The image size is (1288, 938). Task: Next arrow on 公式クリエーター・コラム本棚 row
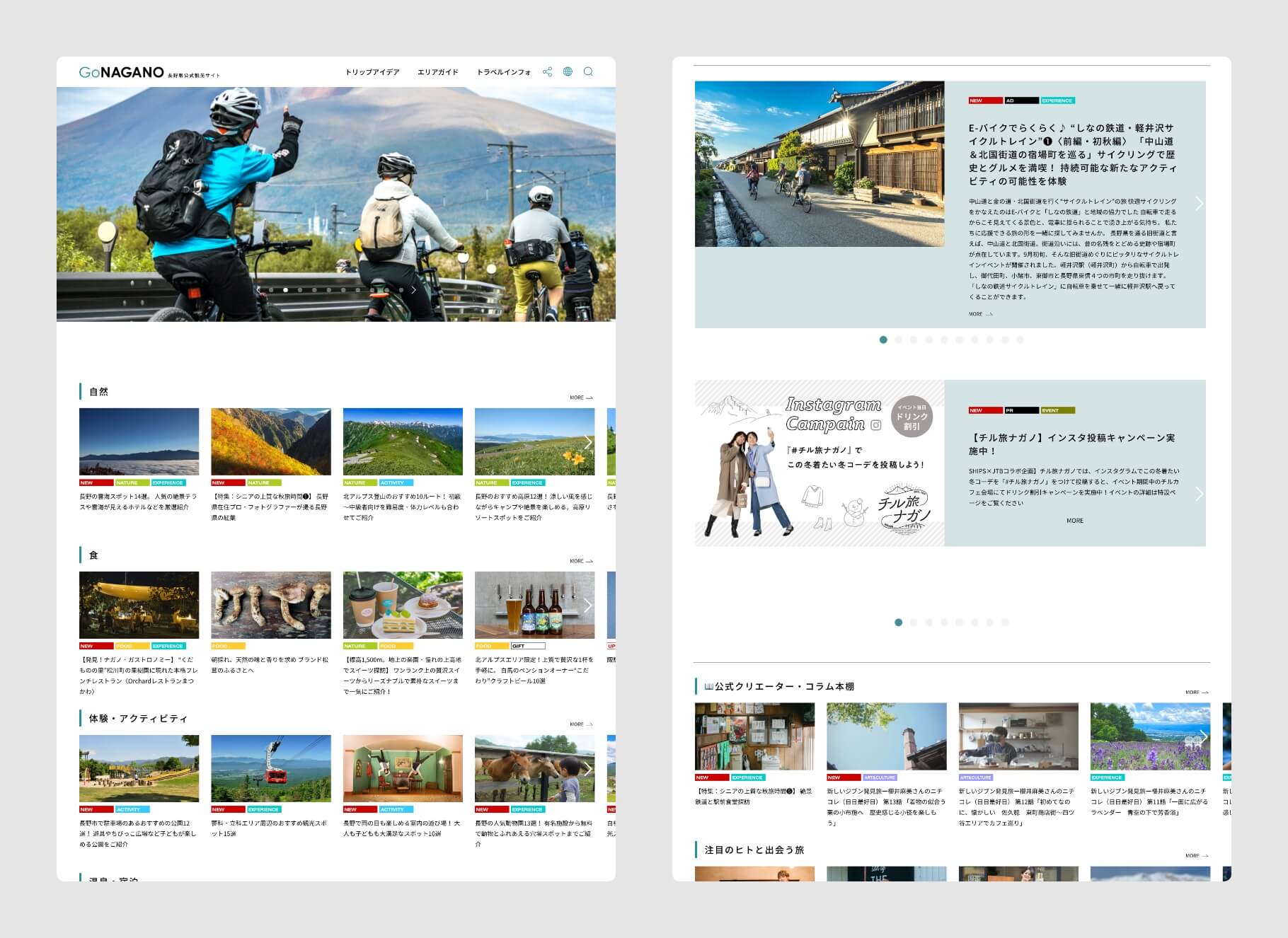click(1203, 736)
